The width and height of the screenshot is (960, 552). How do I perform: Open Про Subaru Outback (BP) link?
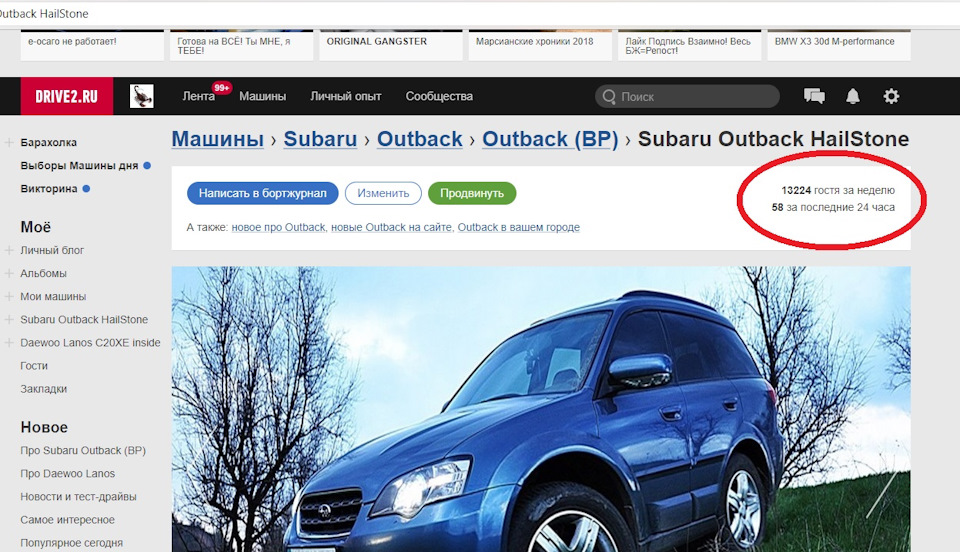[x=83, y=450]
